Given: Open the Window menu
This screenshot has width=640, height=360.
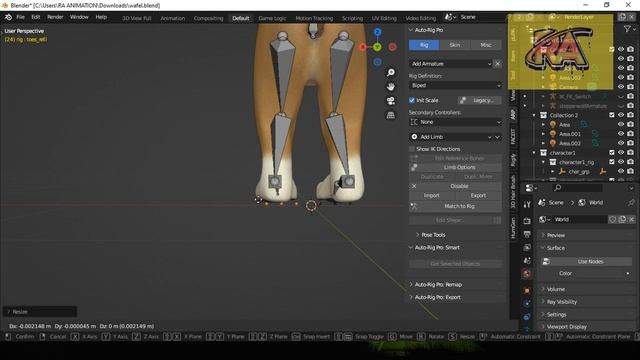Looking at the screenshot, I should [x=79, y=17].
